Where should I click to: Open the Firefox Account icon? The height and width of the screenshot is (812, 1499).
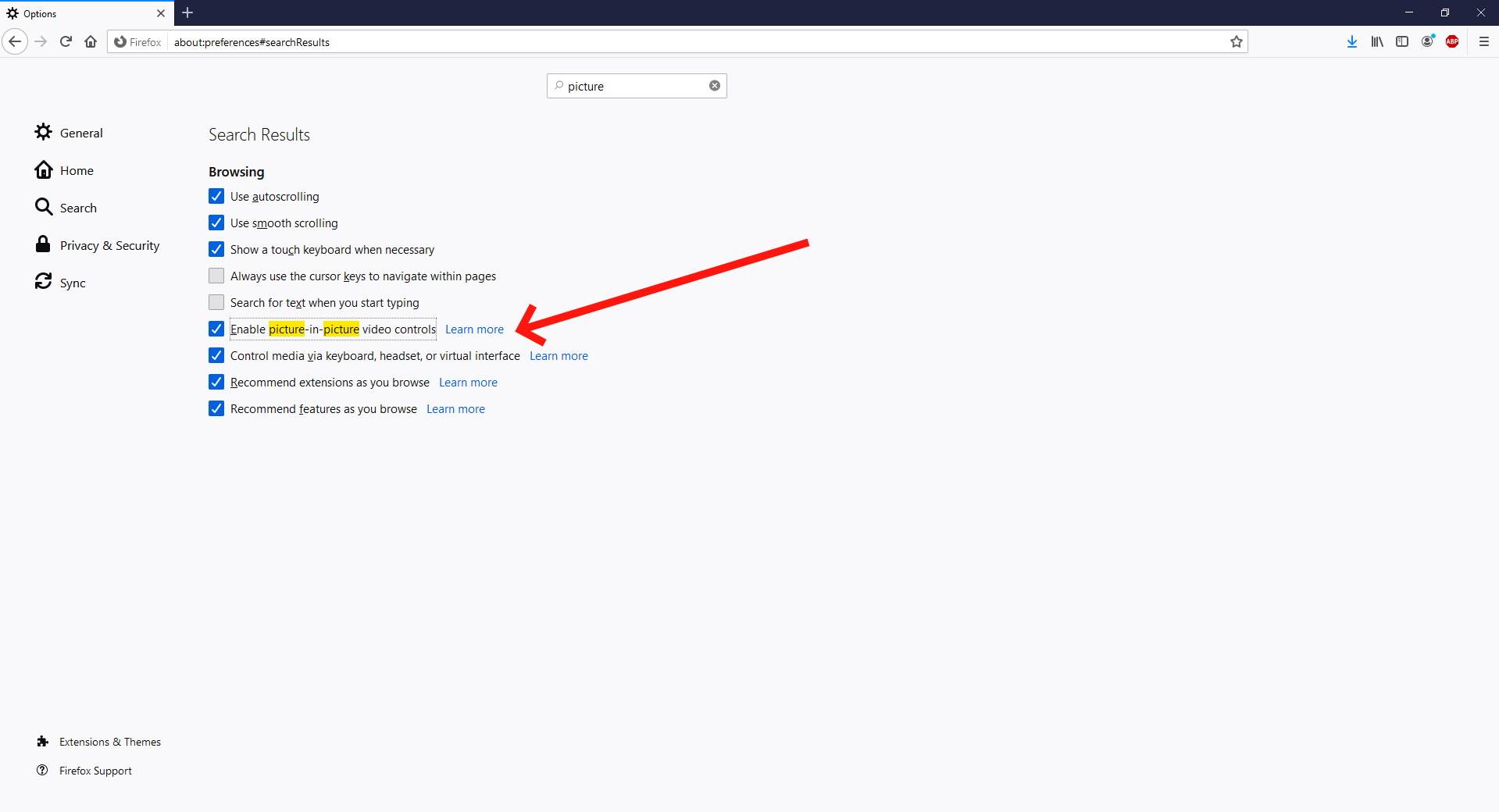coord(1428,41)
